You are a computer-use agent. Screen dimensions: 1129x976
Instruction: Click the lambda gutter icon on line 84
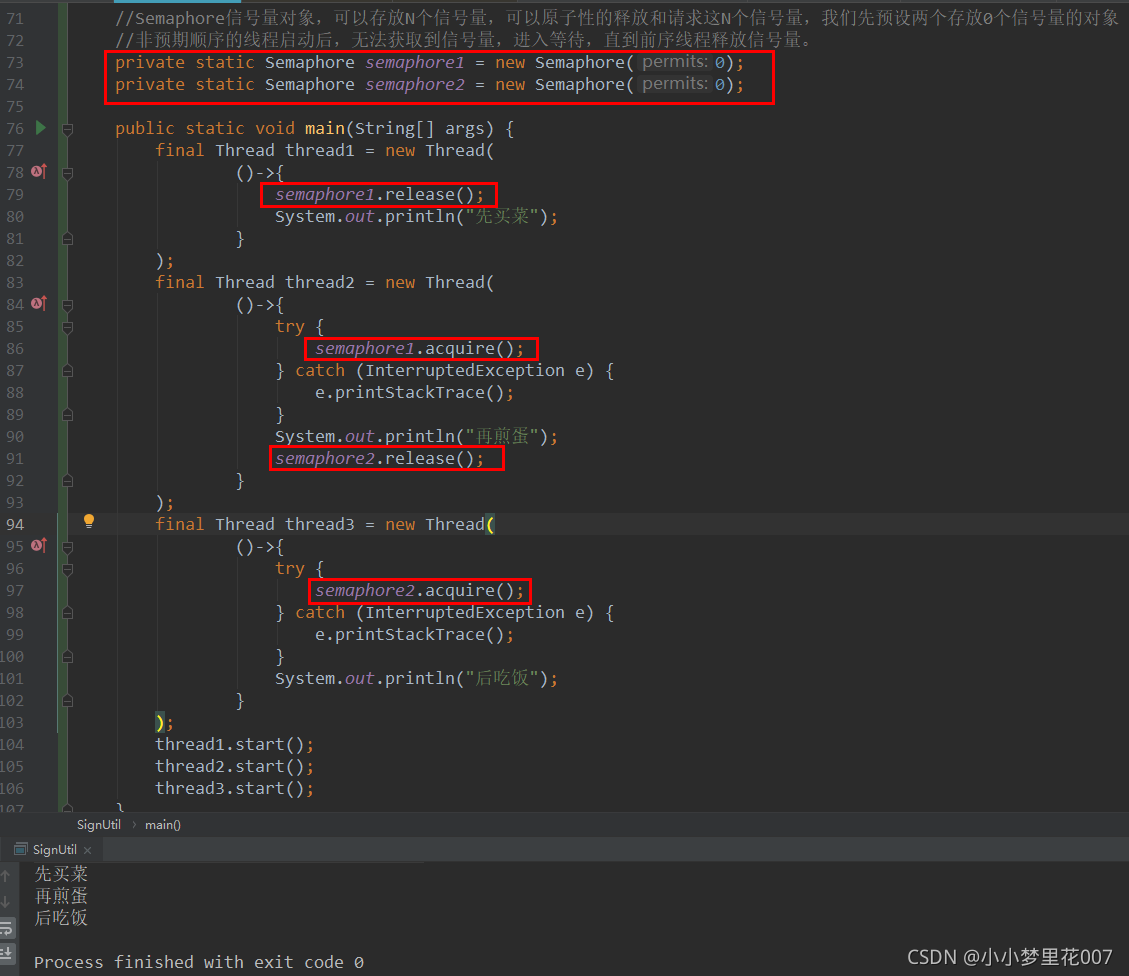coord(40,304)
